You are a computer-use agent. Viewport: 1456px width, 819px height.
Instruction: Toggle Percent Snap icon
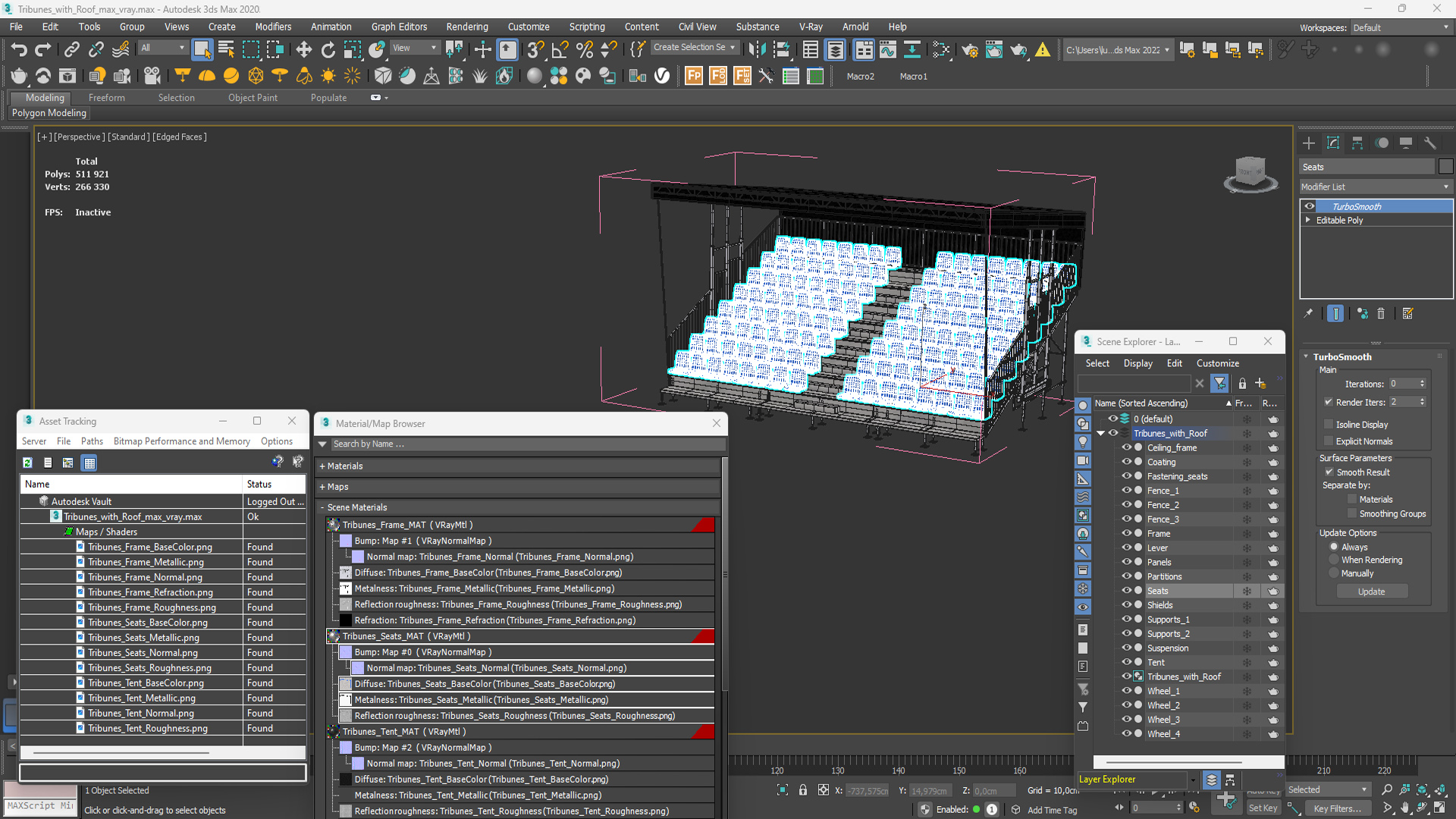tap(585, 50)
